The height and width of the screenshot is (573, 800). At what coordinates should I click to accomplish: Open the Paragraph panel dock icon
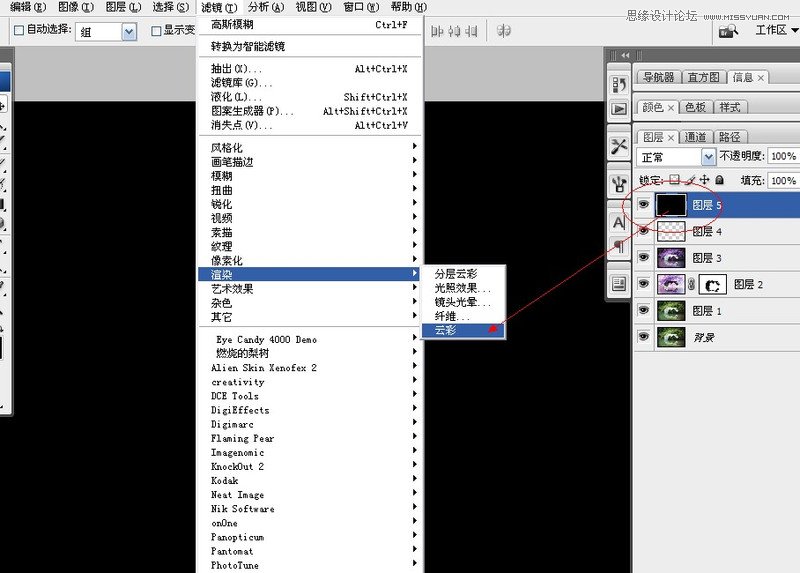click(x=619, y=247)
